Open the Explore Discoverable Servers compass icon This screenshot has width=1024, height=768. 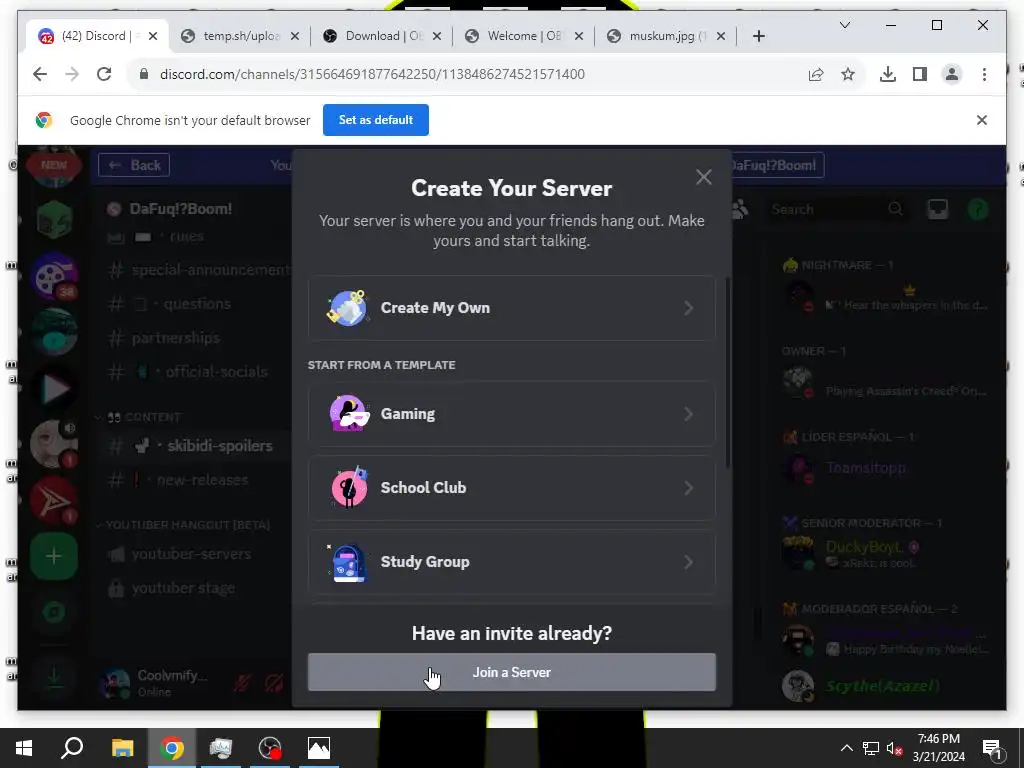[54, 613]
